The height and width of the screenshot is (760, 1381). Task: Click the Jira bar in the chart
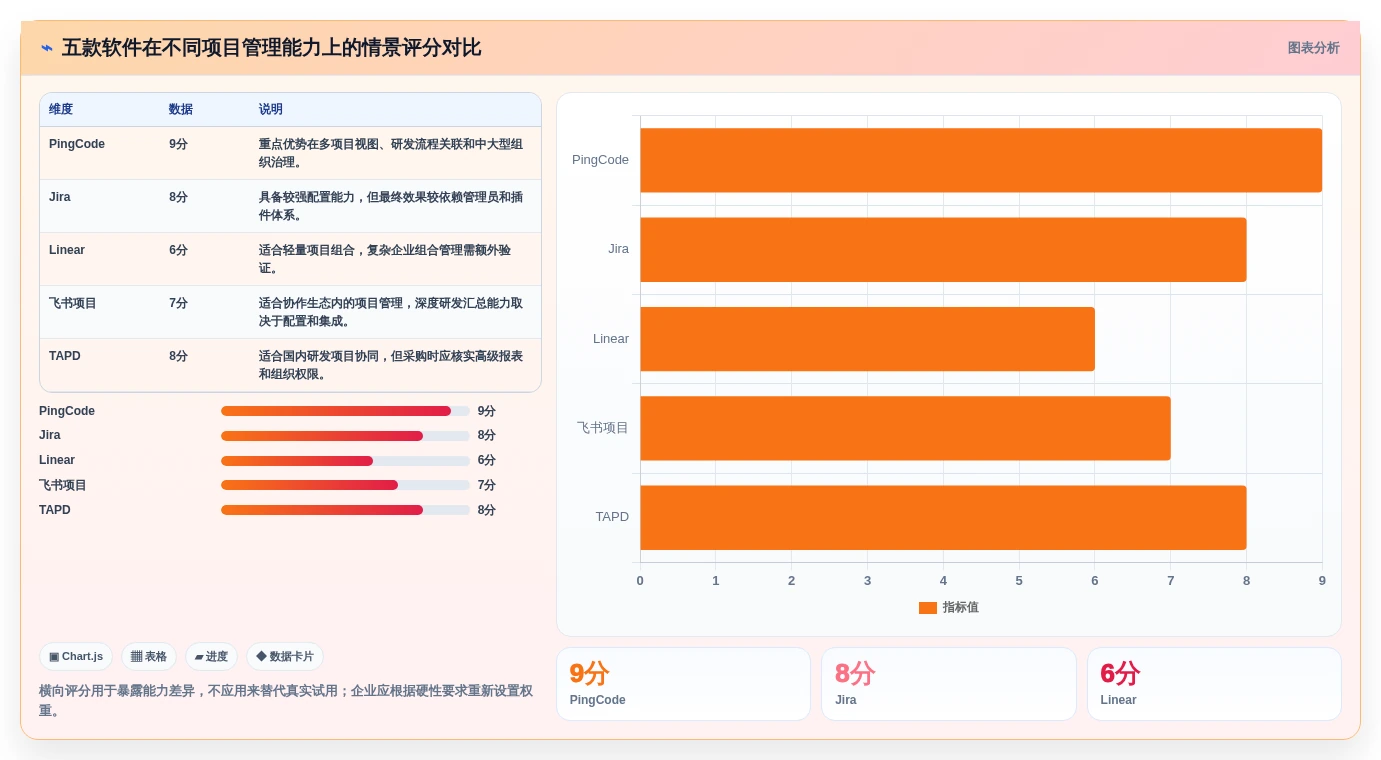coord(943,249)
